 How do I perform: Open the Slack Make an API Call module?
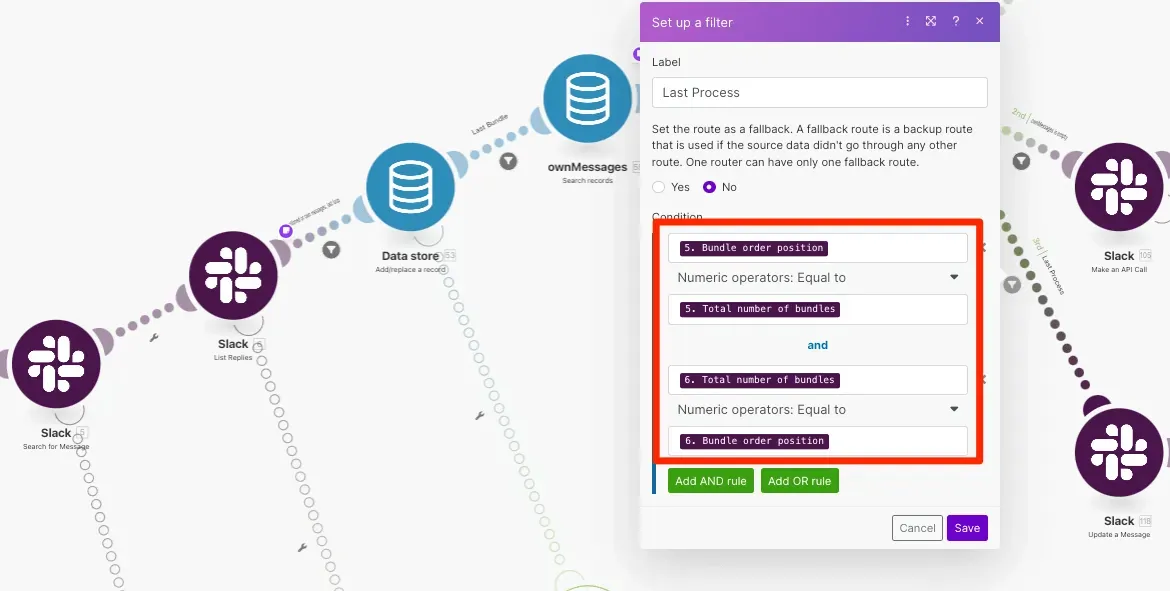pyautogui.click(x=1119, y=187)
